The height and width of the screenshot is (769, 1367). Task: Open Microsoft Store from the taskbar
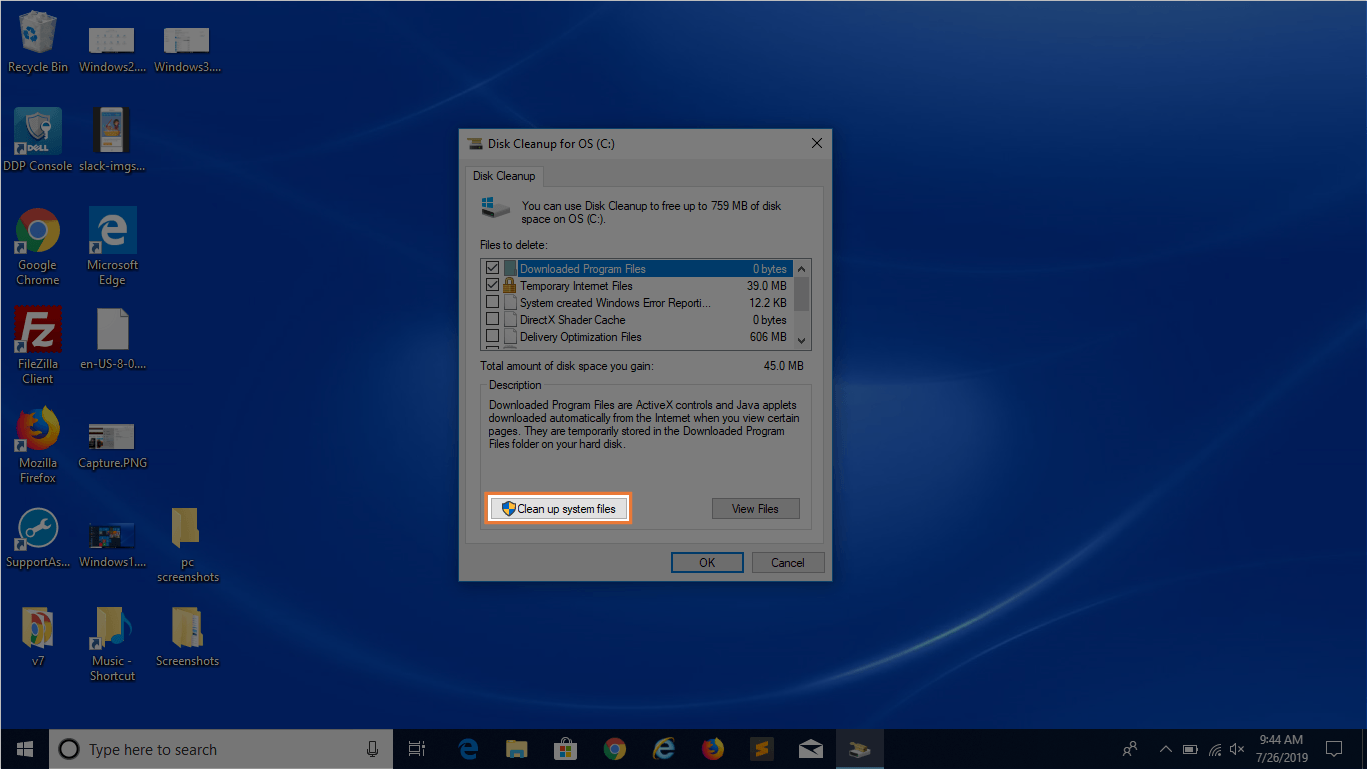[565, 748]
